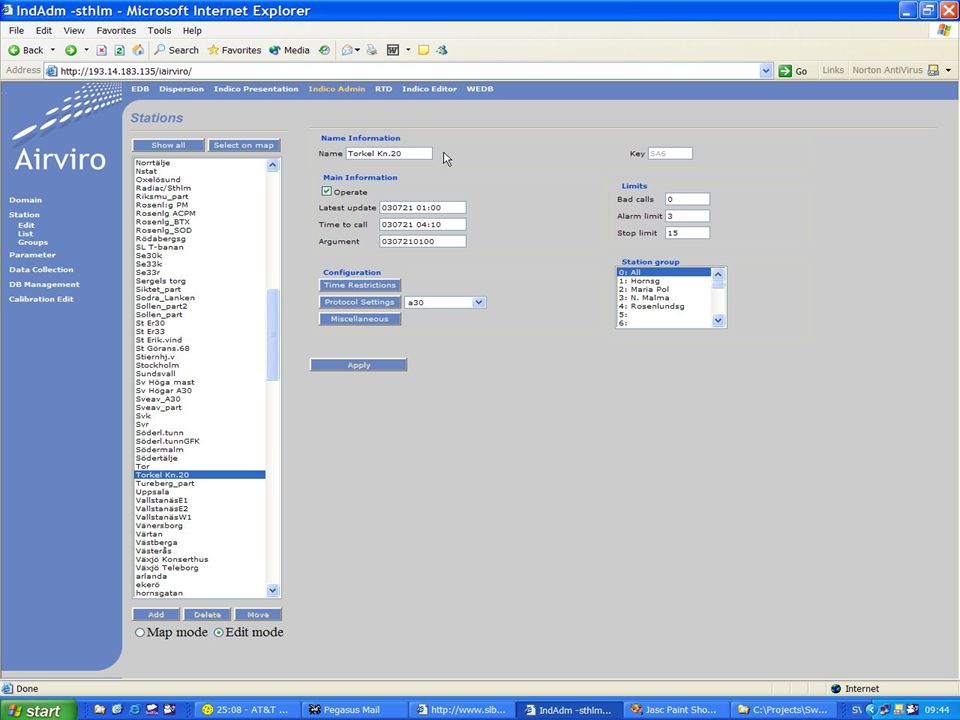Viewport: 960px width, 720px height.
Task: Click the Windows start button
Action: pyautogui.click(x=38, y=710)
